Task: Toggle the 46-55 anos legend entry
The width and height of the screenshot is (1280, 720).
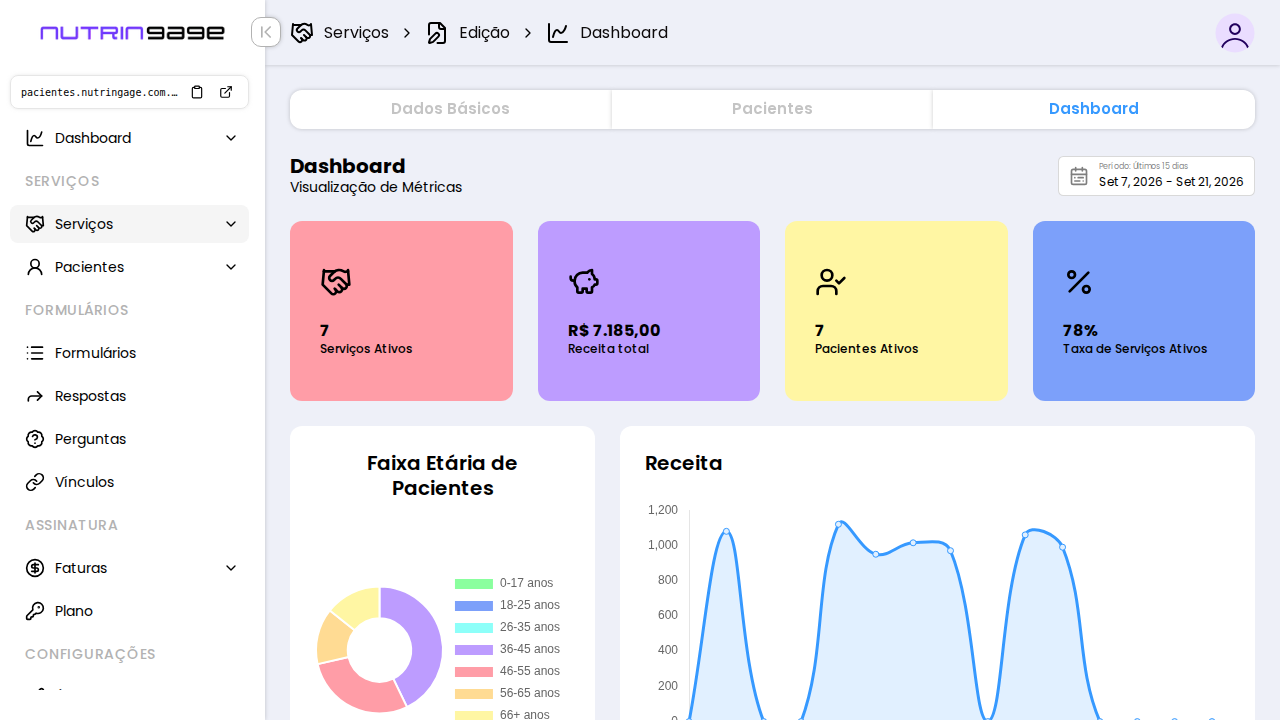Action: point(507,671)
